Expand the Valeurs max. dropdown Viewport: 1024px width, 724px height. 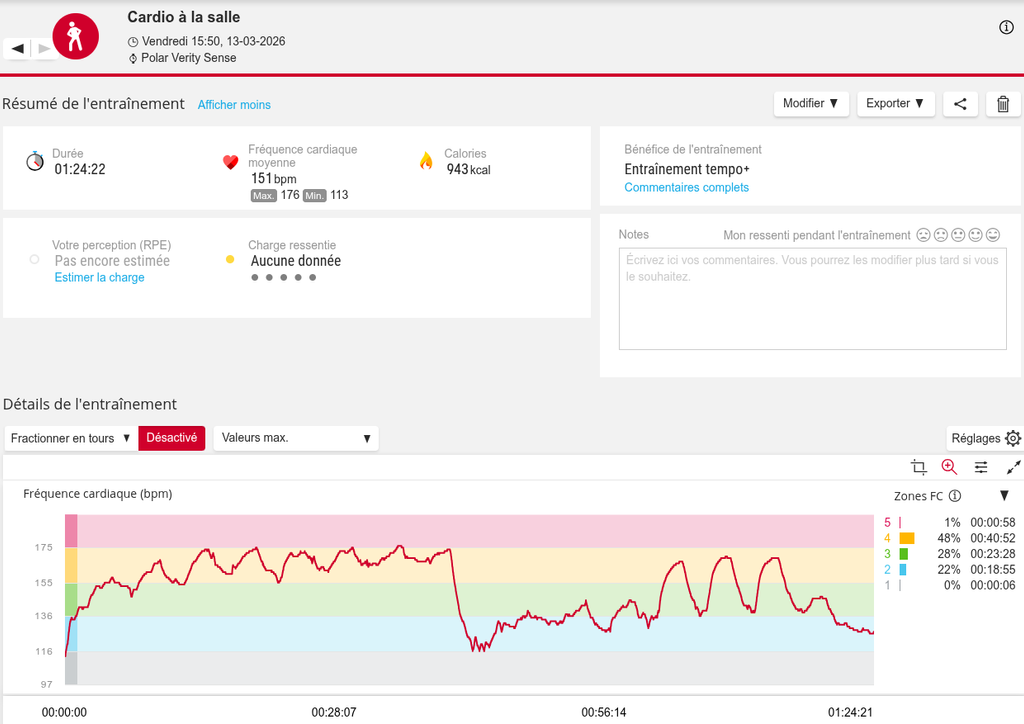(x=296, y=438)
